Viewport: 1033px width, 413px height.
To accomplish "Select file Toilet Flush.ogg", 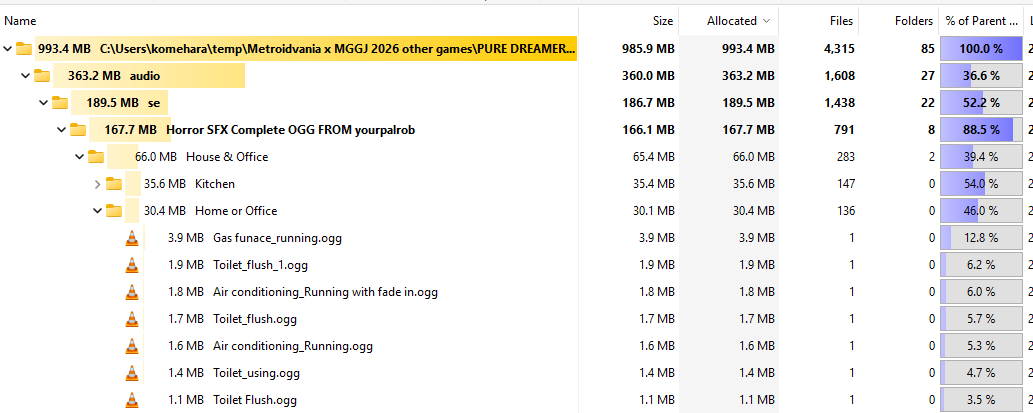I will point(254,400).
